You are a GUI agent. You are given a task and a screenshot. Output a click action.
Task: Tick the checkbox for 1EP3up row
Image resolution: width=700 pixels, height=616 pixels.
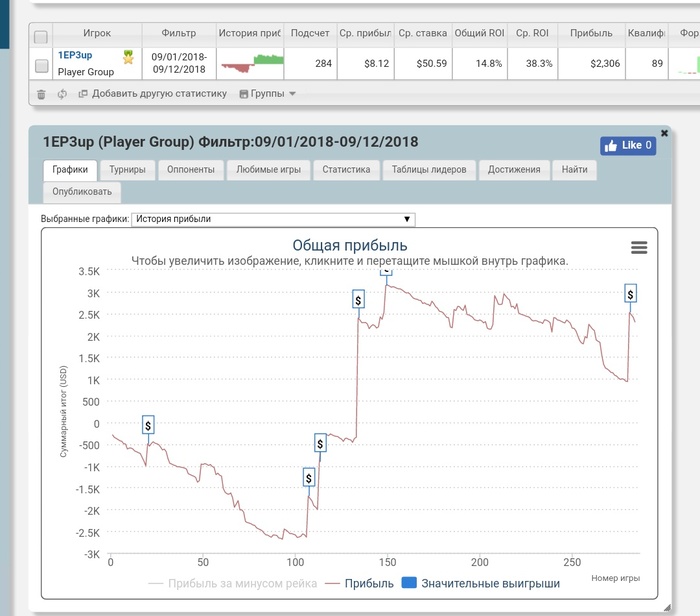42,66
